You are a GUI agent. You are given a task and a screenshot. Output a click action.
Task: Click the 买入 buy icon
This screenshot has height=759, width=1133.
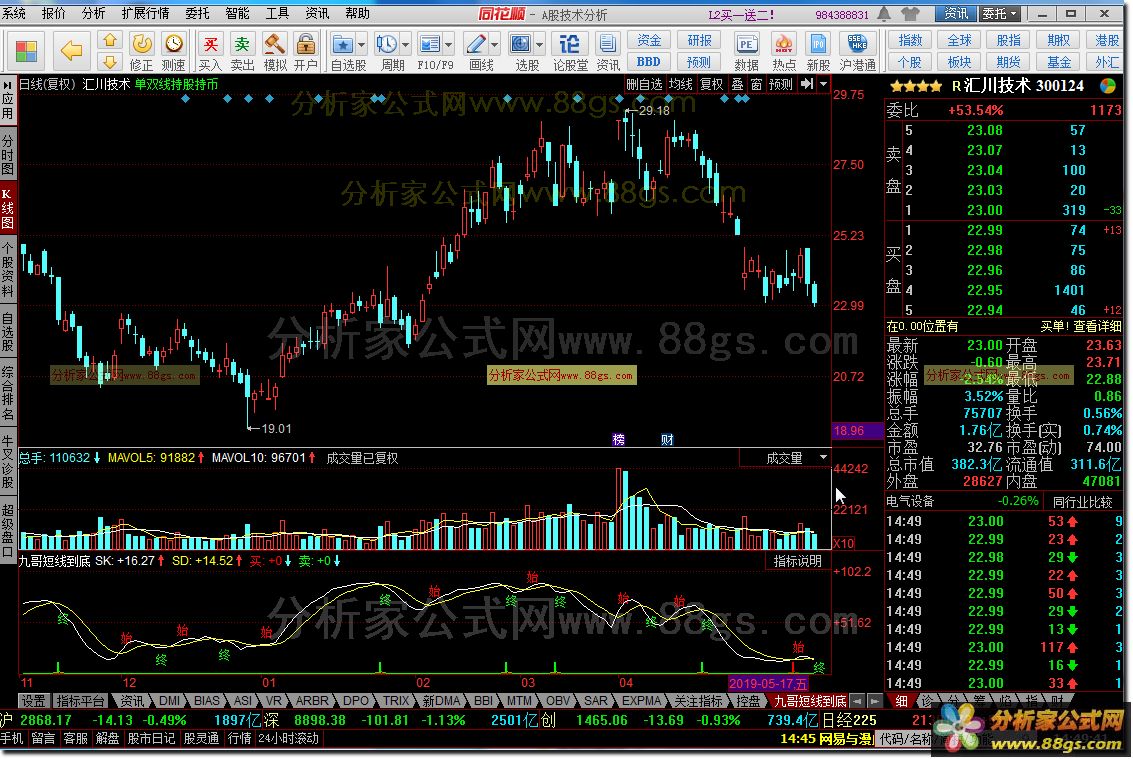210,45
